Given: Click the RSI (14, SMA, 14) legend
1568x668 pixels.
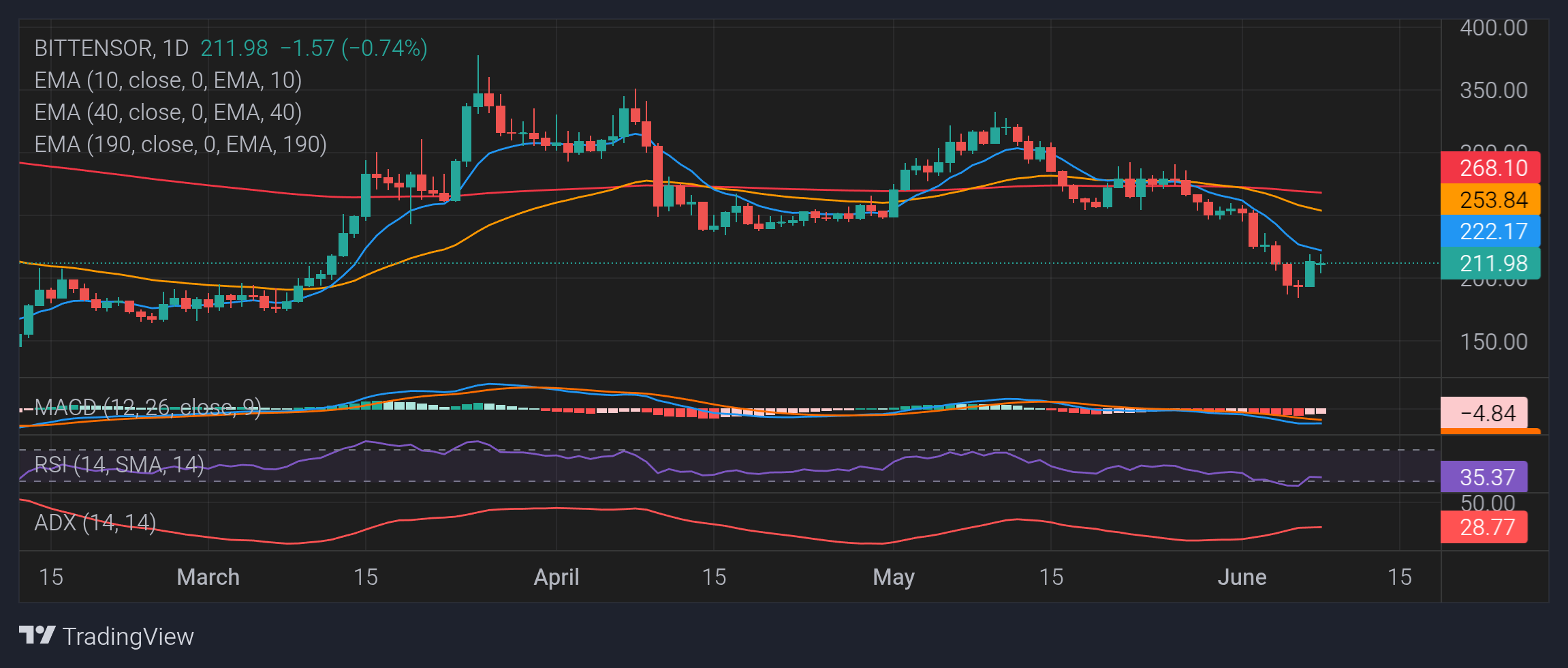Looking at the screenshot, I should pyautogui.click(x=119, y=465).
